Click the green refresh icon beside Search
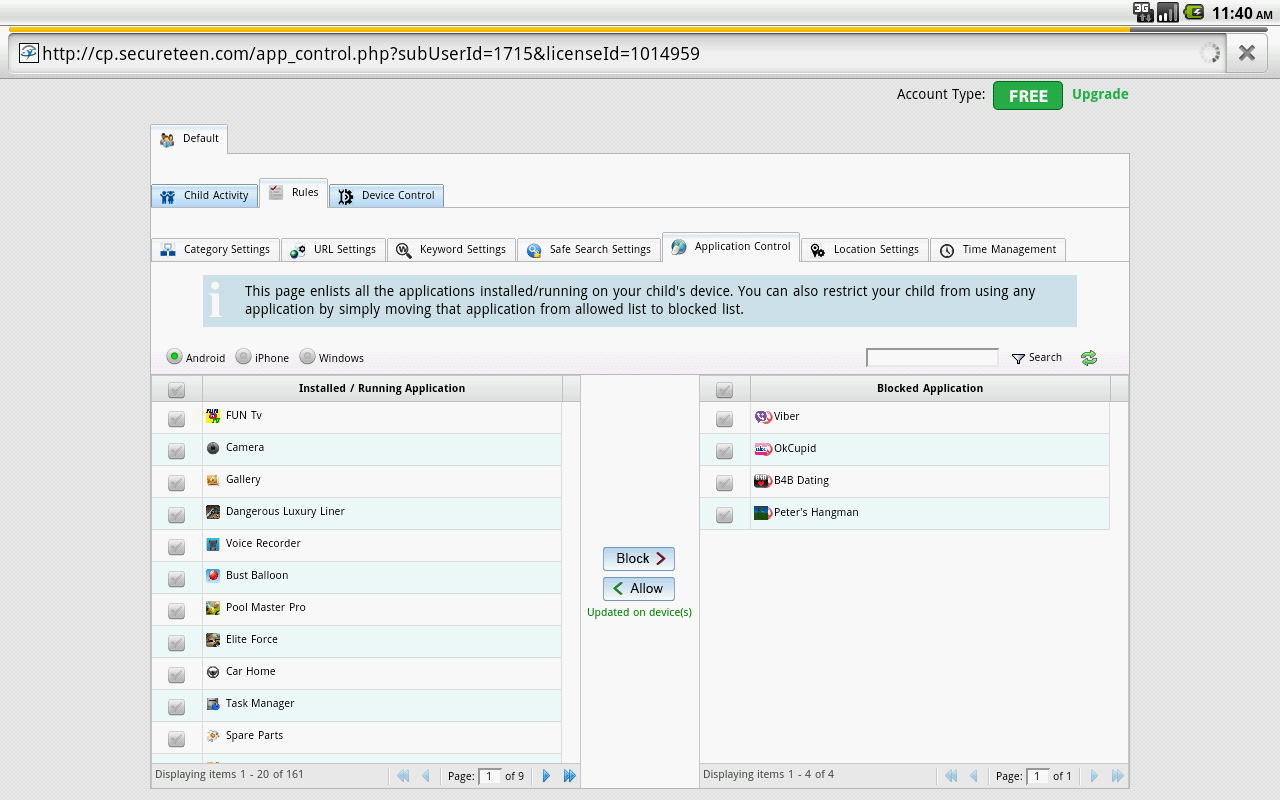 1089,358
